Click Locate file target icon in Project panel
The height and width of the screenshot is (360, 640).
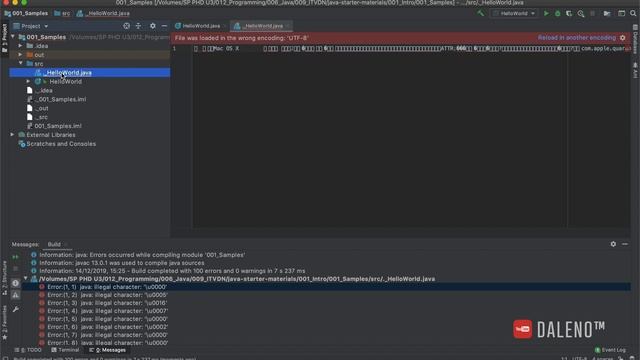[127, 26]
